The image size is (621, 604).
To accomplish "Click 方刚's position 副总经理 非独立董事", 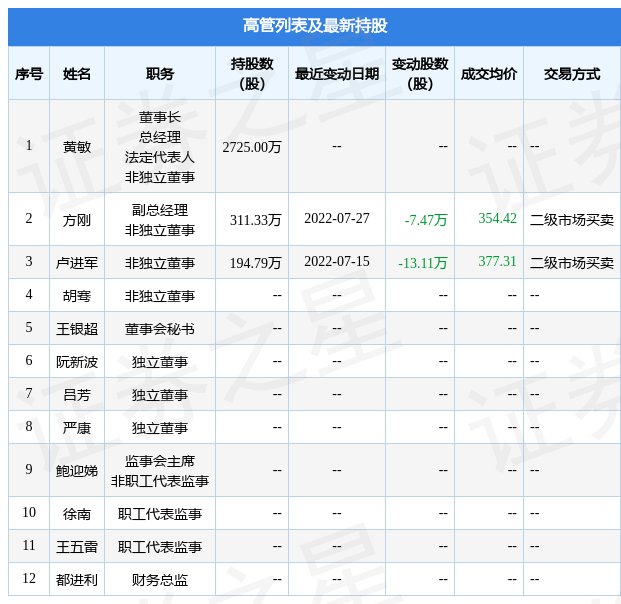I will 160,220.
